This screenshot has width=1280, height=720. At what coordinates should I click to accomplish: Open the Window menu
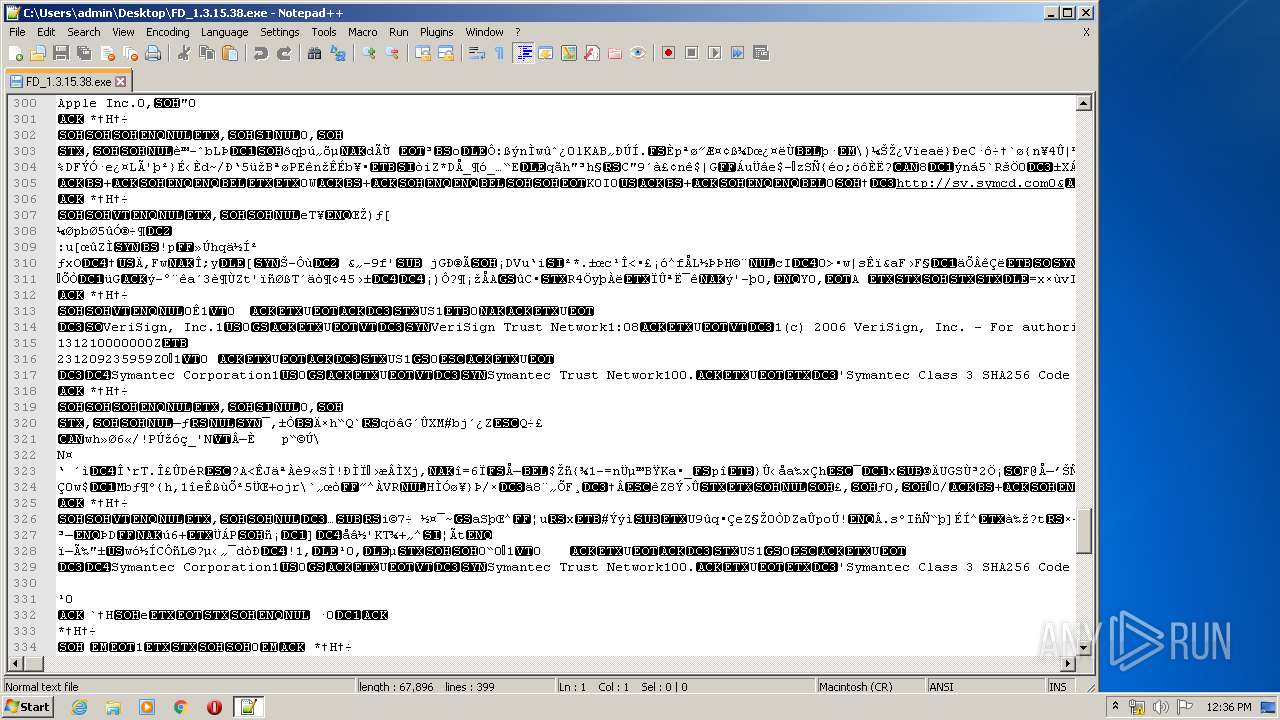[485, 32]
